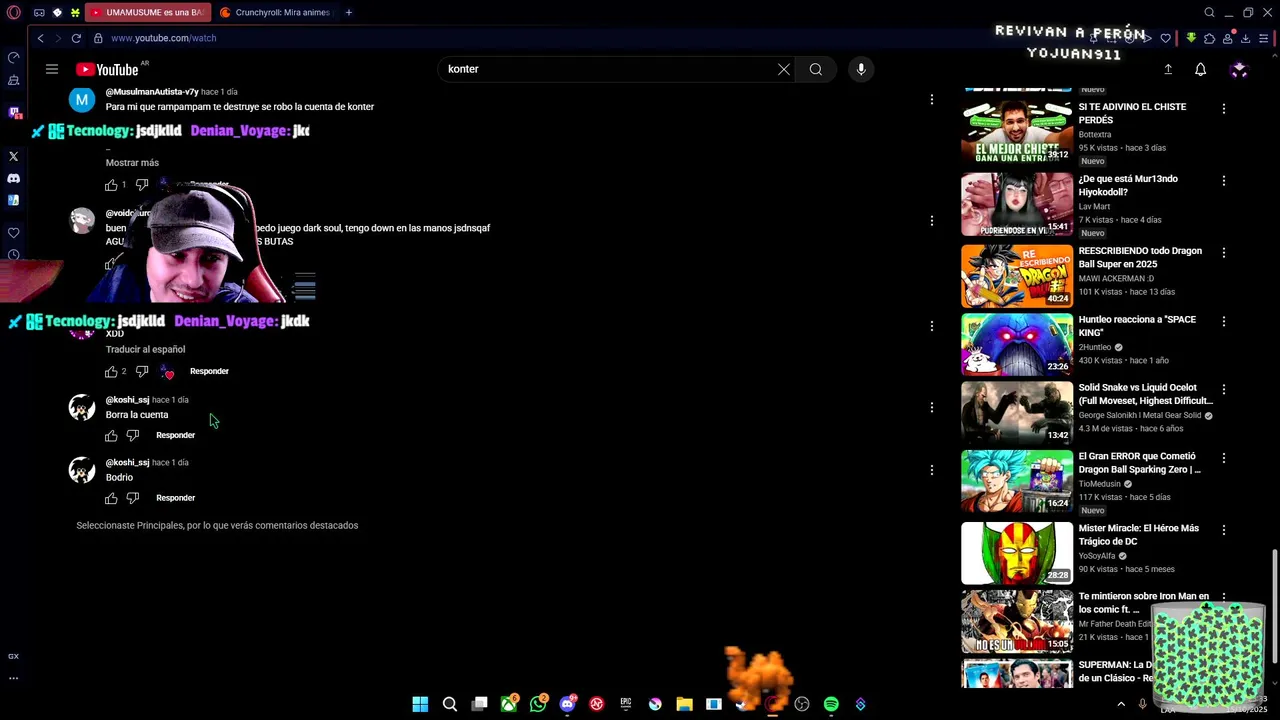Image resolution: width=1280 pixels, height=720 pixels.
Task: Open YouTube notifications bell
Action: (1200, 69)
